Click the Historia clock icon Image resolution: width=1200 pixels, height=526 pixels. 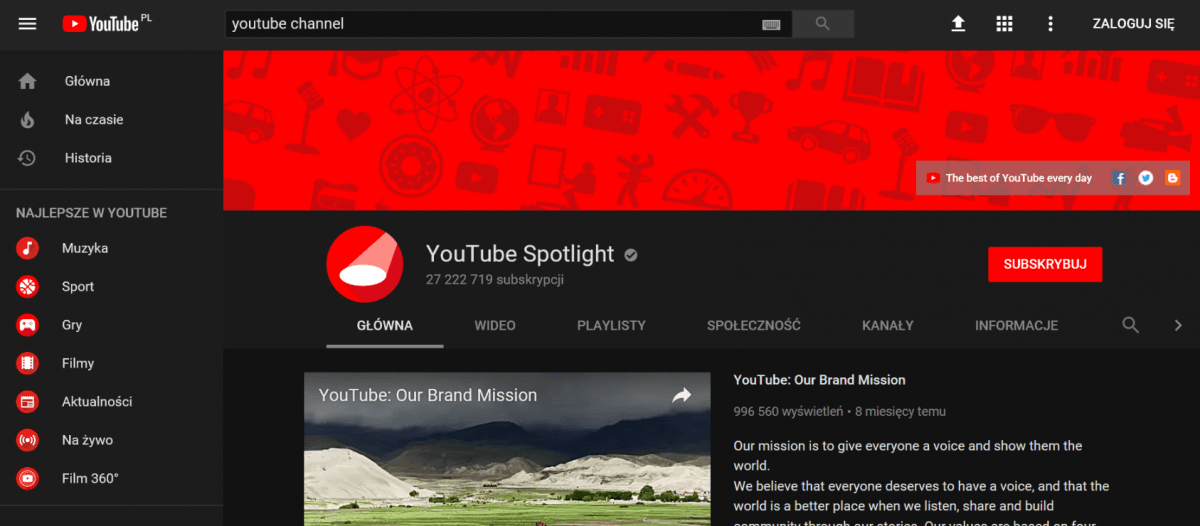27,158
